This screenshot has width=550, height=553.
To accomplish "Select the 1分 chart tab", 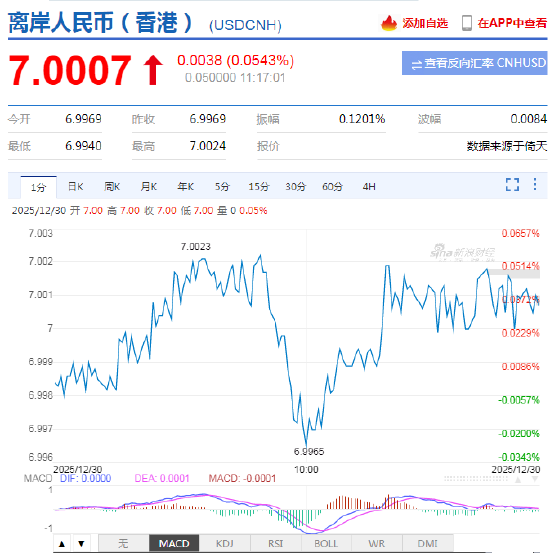I will 38,187.
